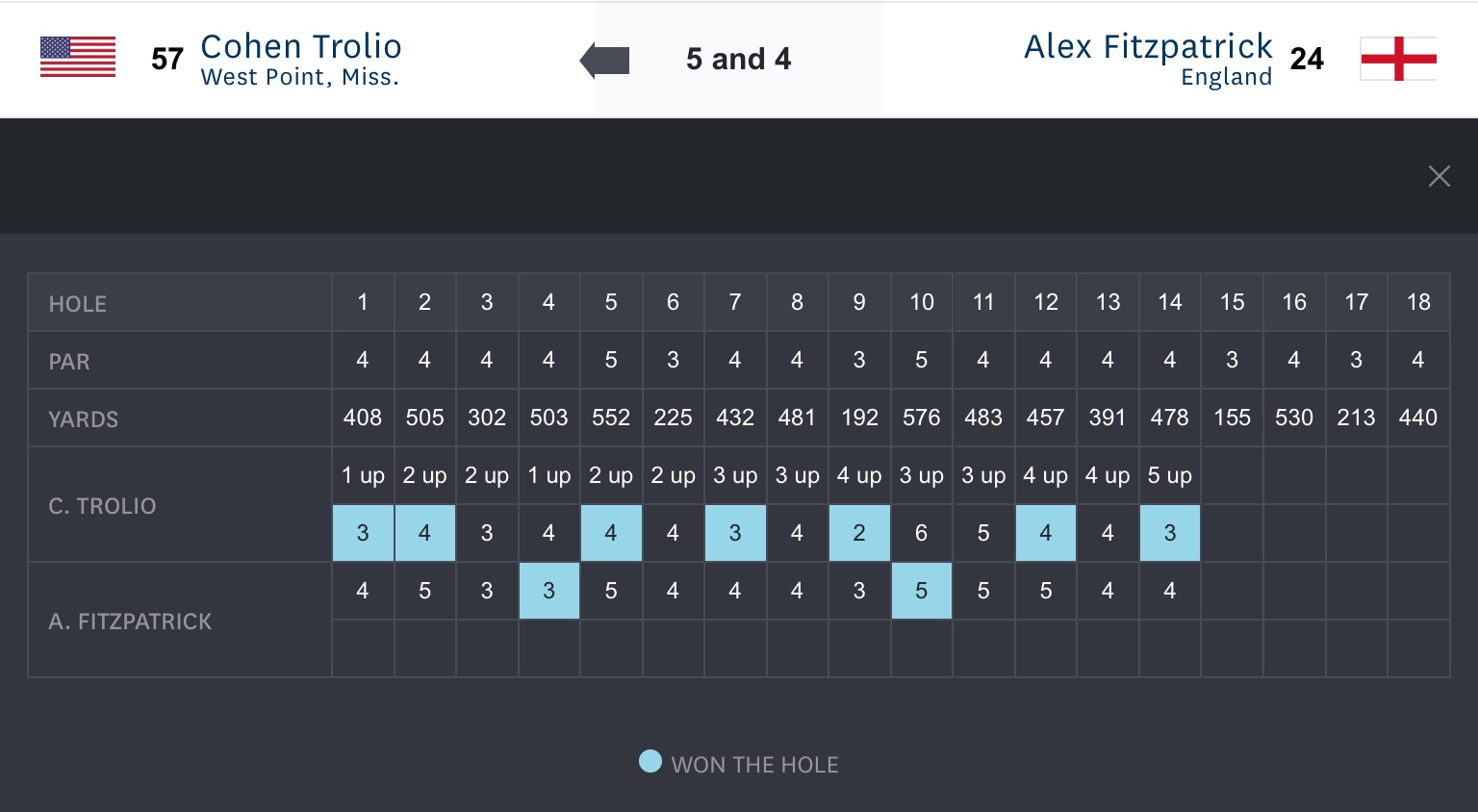Click the YARDS row label
1478x812 pixels.
coord(84,419)
